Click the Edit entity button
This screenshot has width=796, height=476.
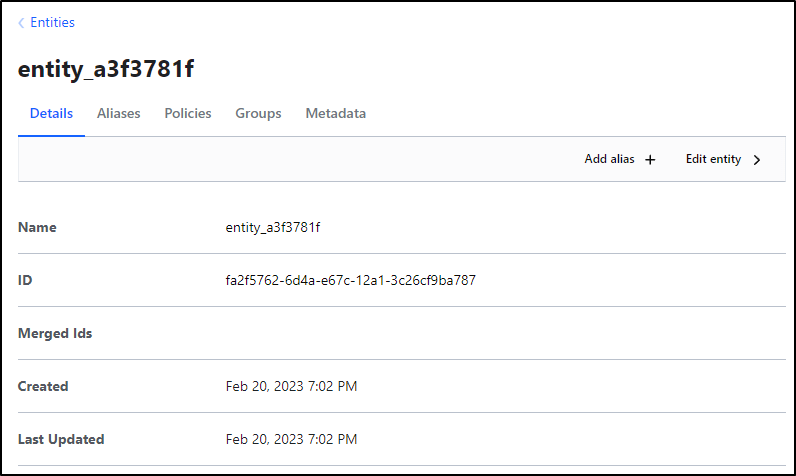723,159
